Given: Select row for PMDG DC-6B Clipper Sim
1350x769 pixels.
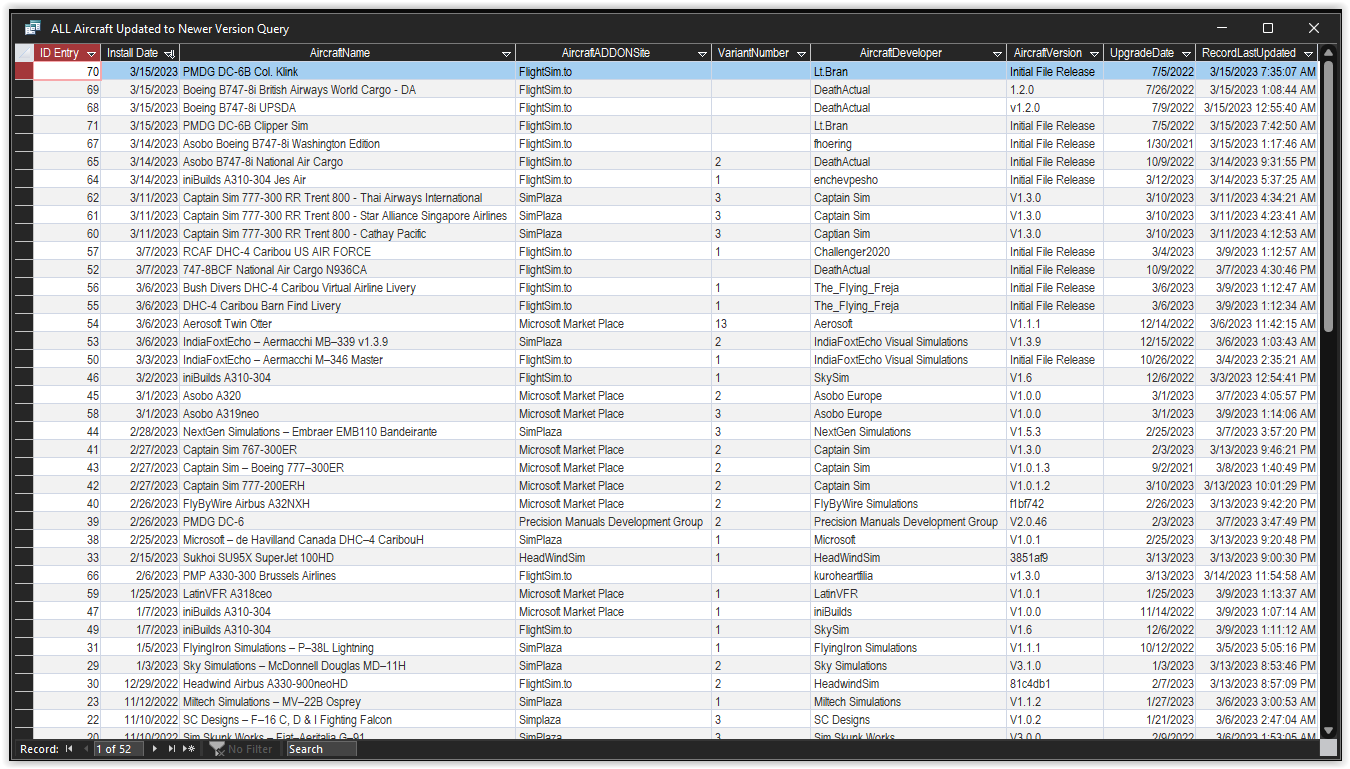Looking at the screenshot, I should coord(24,126).
